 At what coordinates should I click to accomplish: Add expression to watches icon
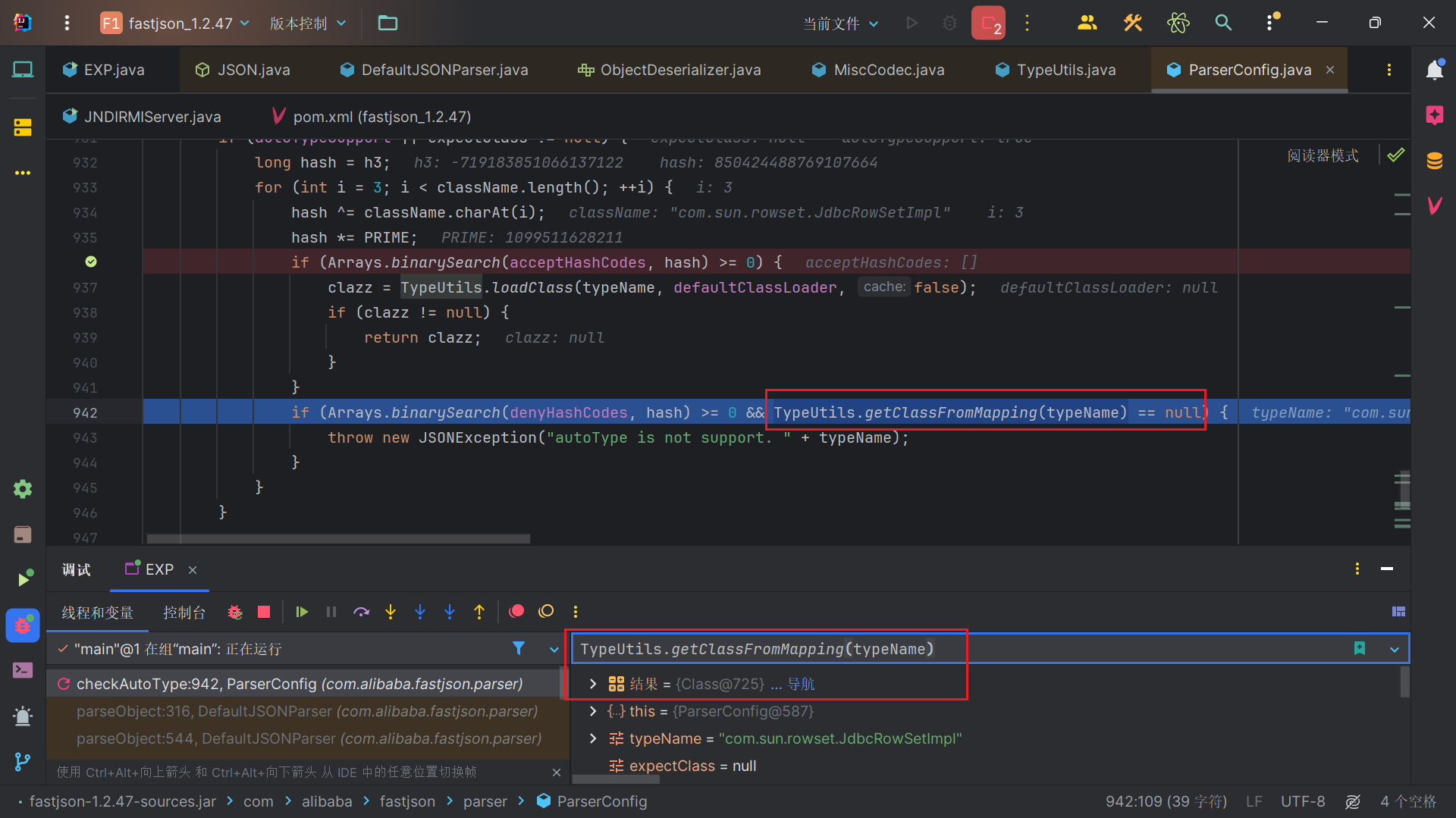pos(1360,649)
